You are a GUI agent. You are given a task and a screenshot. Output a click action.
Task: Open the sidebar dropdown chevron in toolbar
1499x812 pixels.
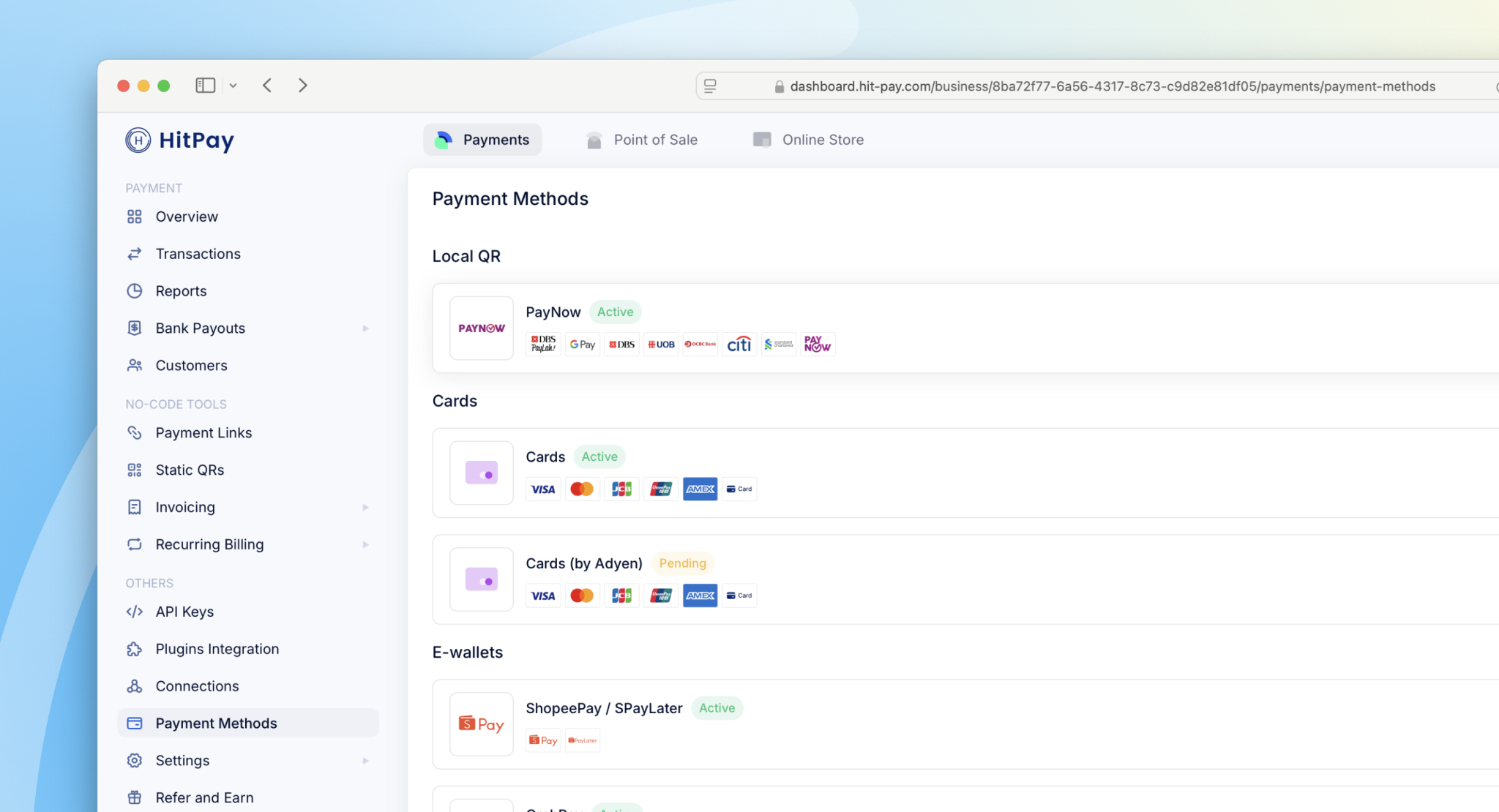[233, 86]
